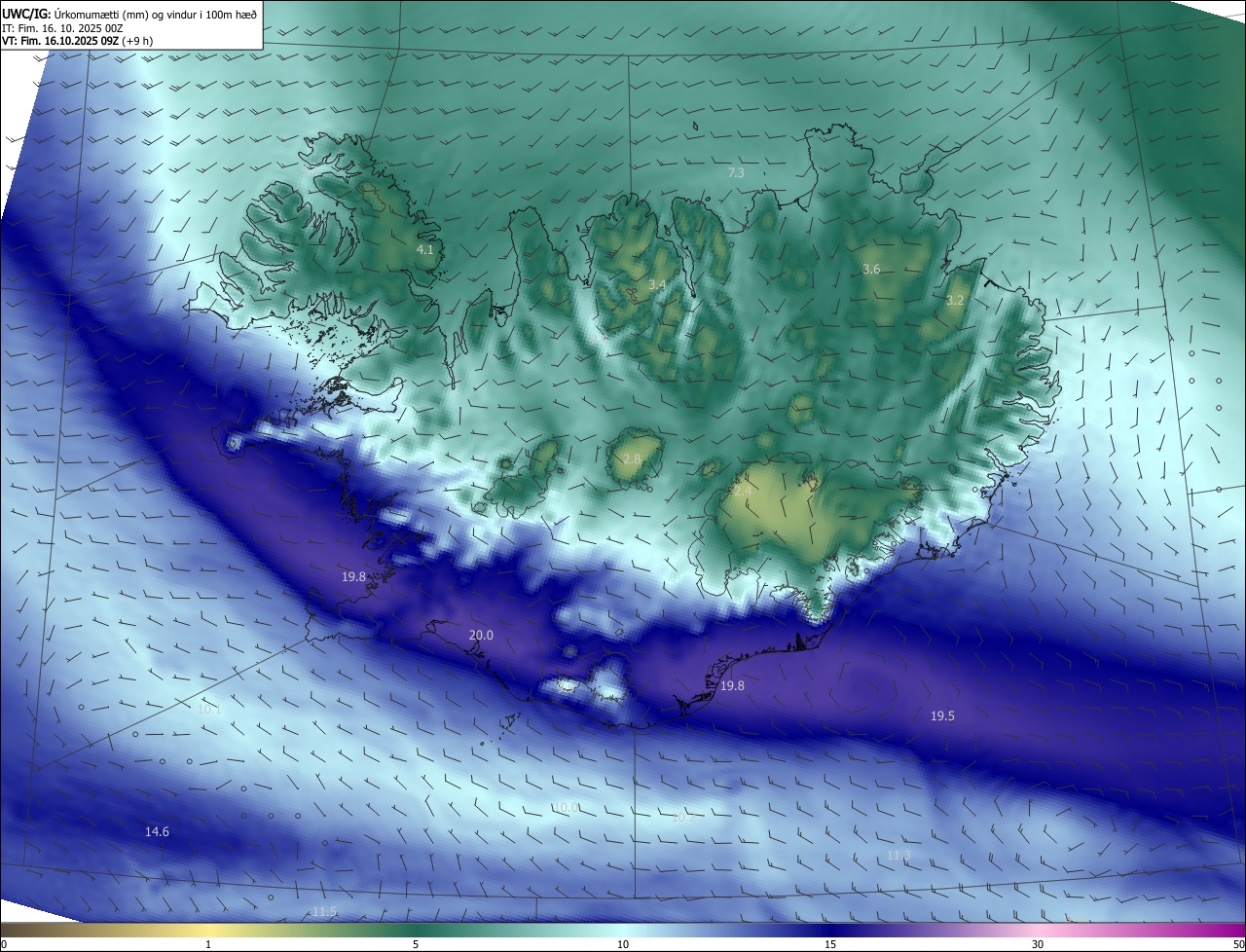Screen dimensions: 1246x952
Task: Click the UWC/IG chart title text
Action: [x=129, y=15]
